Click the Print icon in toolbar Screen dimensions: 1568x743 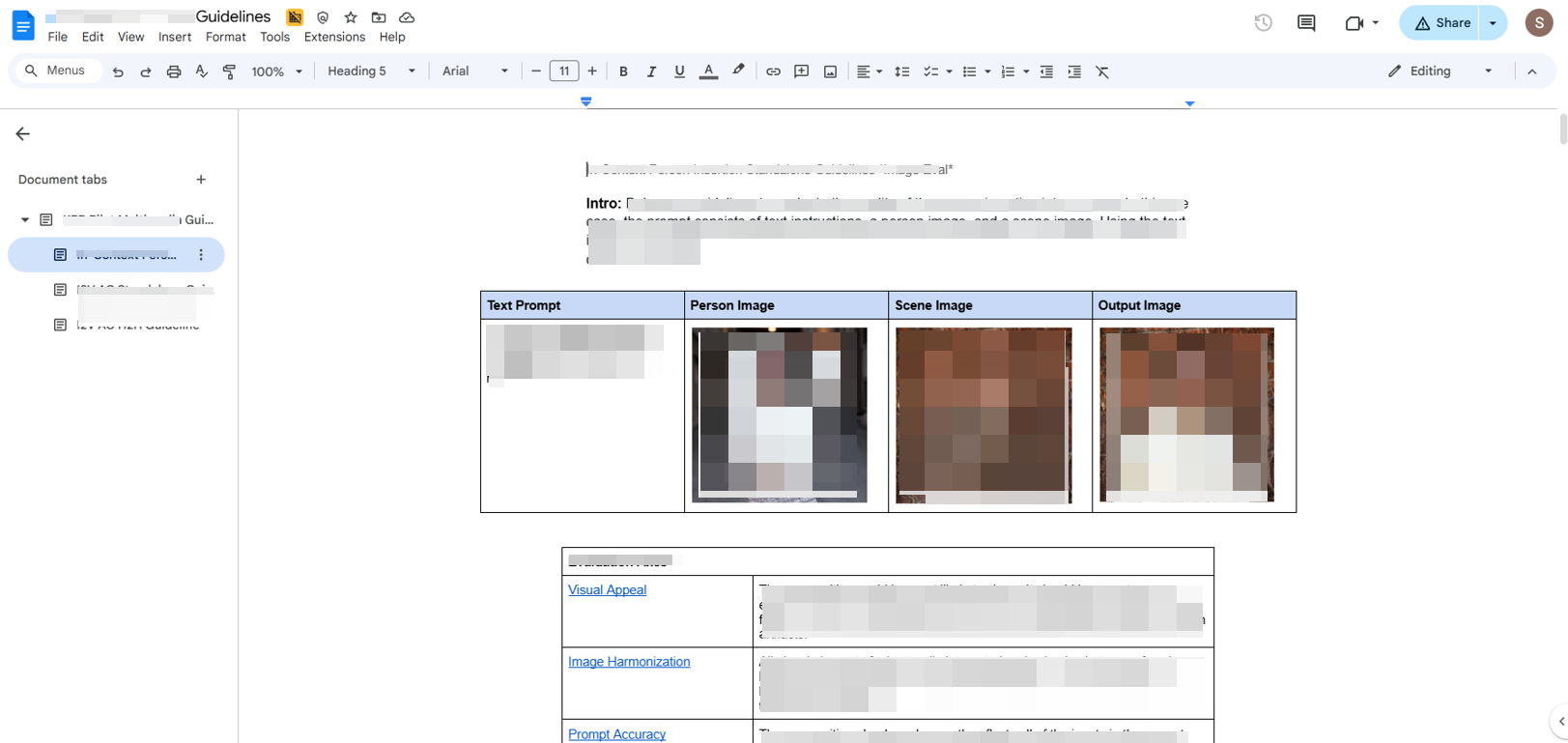pyautogui.click(x=174, y=71)
